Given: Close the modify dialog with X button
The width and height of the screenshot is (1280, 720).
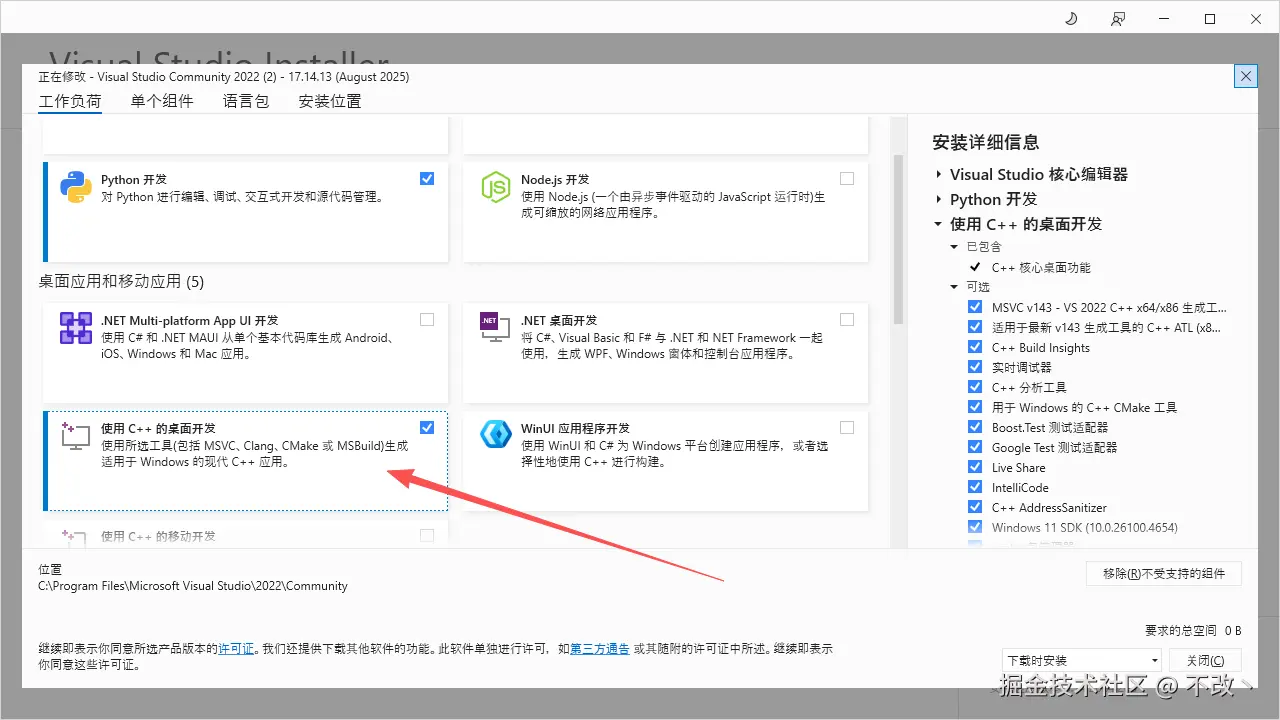Looking at the screenshot, I should pos(1246,76).
